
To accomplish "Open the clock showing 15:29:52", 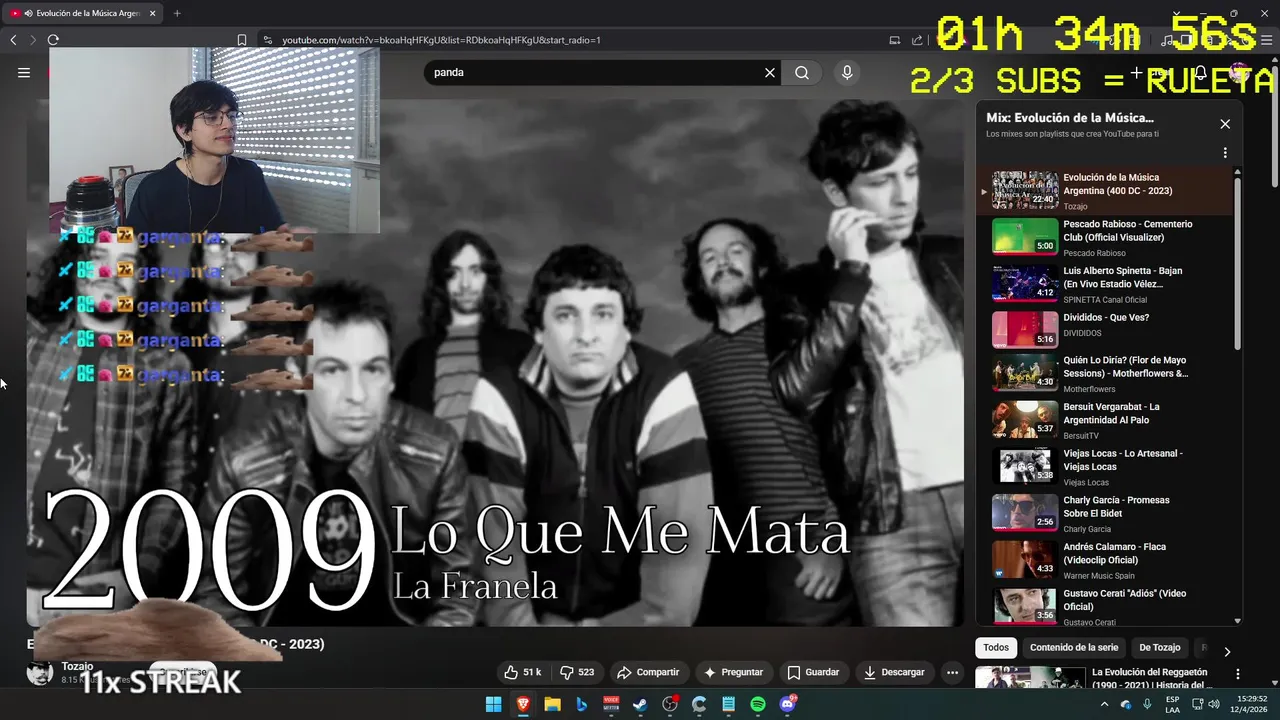I will click(x=1250, y=704).
